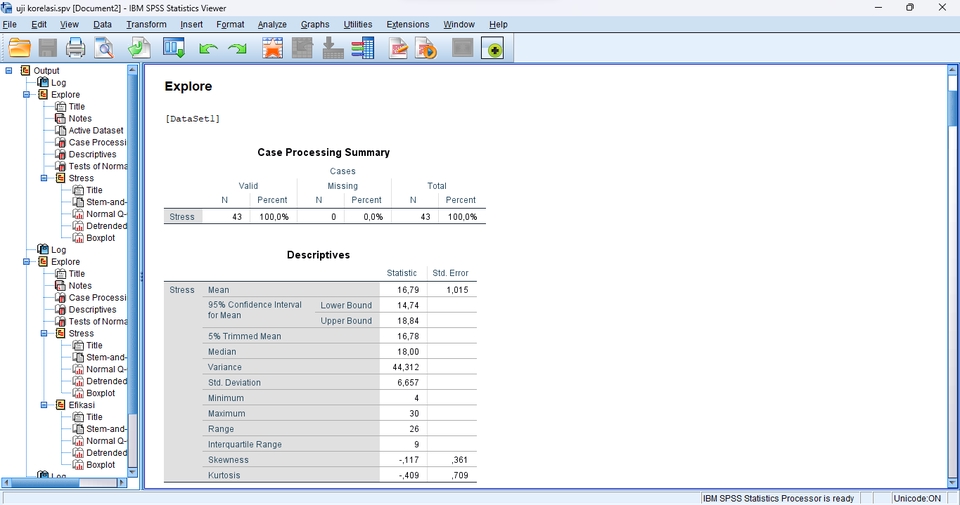Image resolution: width=960 pixels, height=505 pixels.
Task: Click the Active Dataset item icon
Action: coord(60,130)
